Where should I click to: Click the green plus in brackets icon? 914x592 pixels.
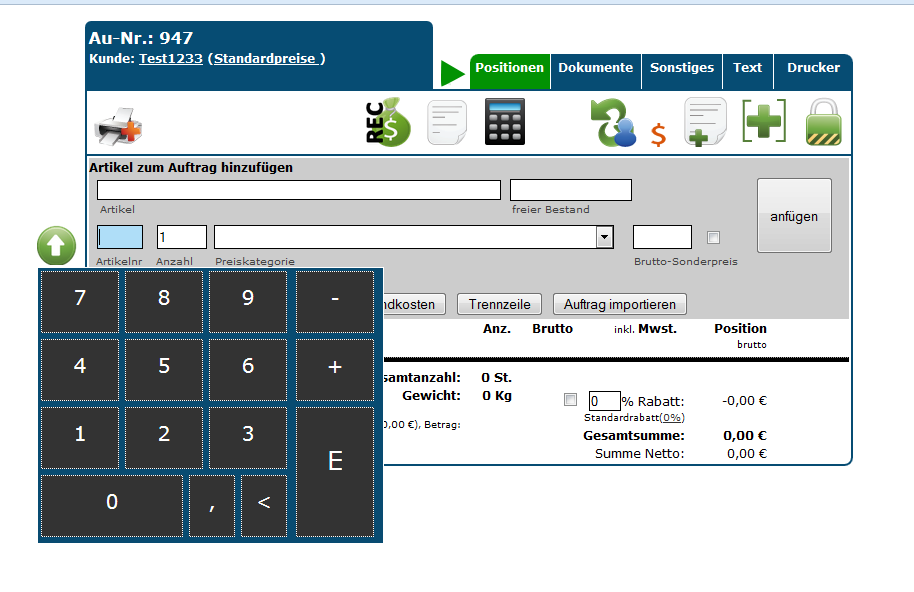point(764,122)
